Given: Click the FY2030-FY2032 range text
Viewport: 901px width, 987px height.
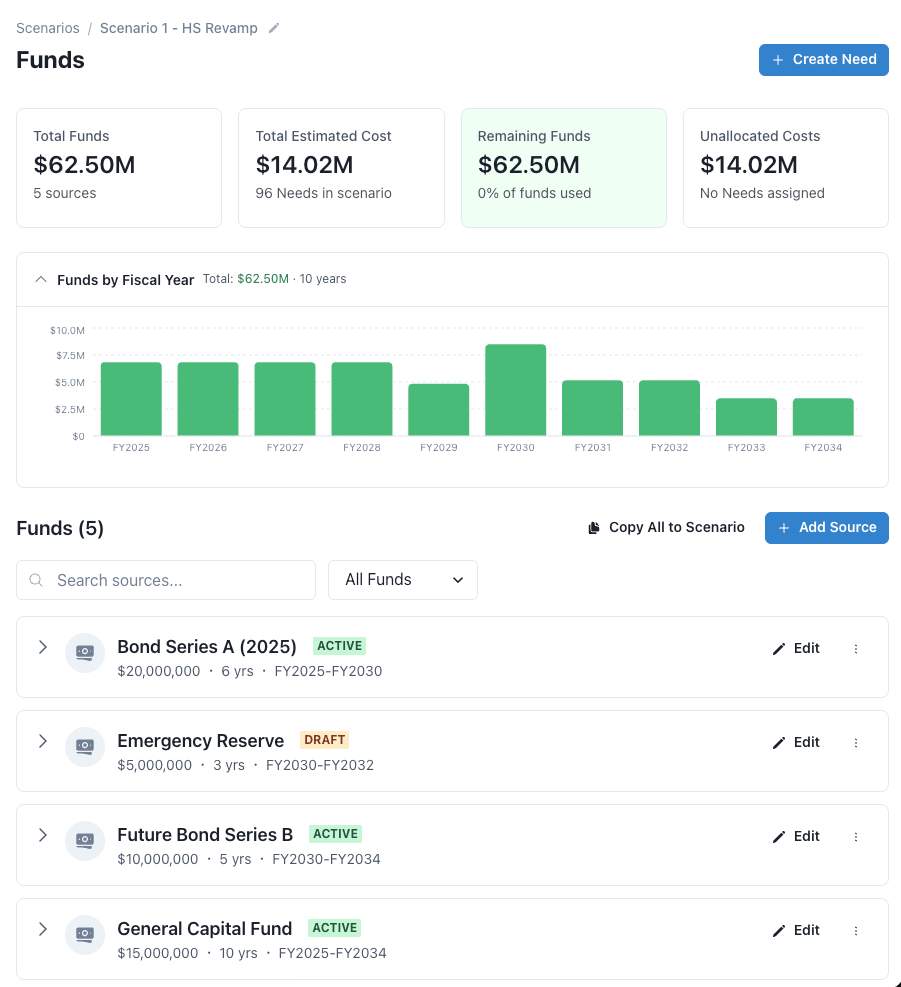Looking at the screenshot, I should point(320,765).
